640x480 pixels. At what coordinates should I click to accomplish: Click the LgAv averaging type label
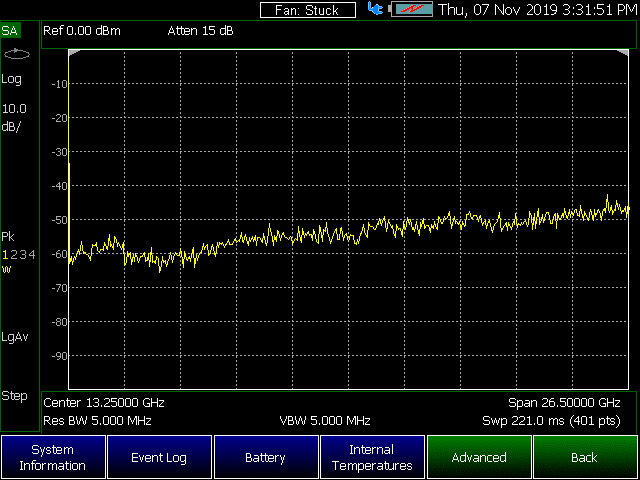click(15, 338)
